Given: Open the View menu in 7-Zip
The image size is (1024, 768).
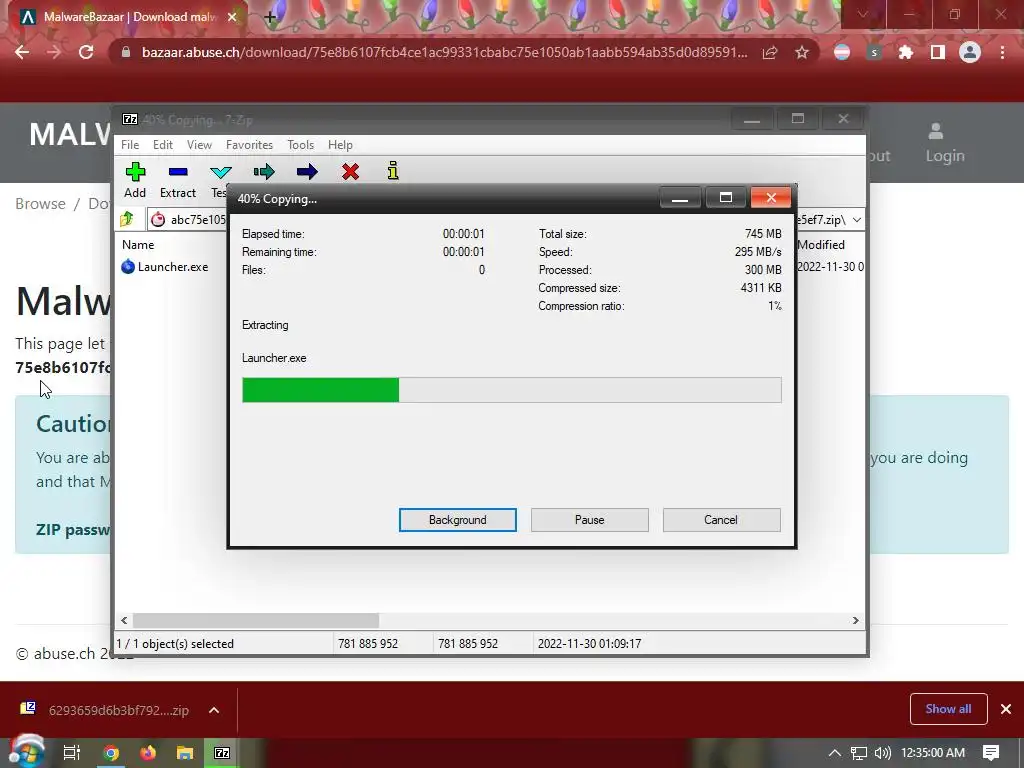Looking at the screenshot, I should pos(199,145).
